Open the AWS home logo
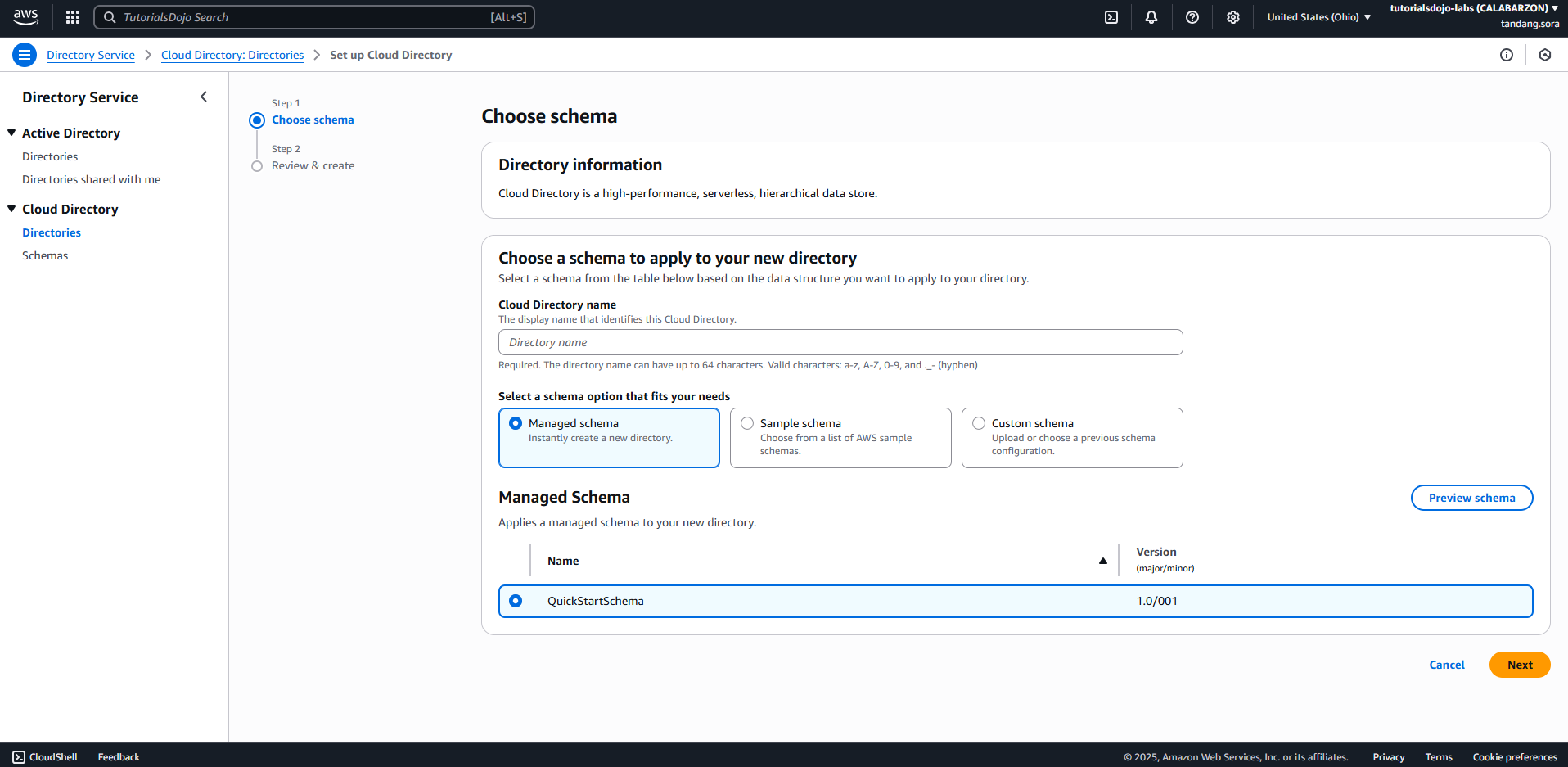The image size is (1568, 767). (x=25, y=17)
